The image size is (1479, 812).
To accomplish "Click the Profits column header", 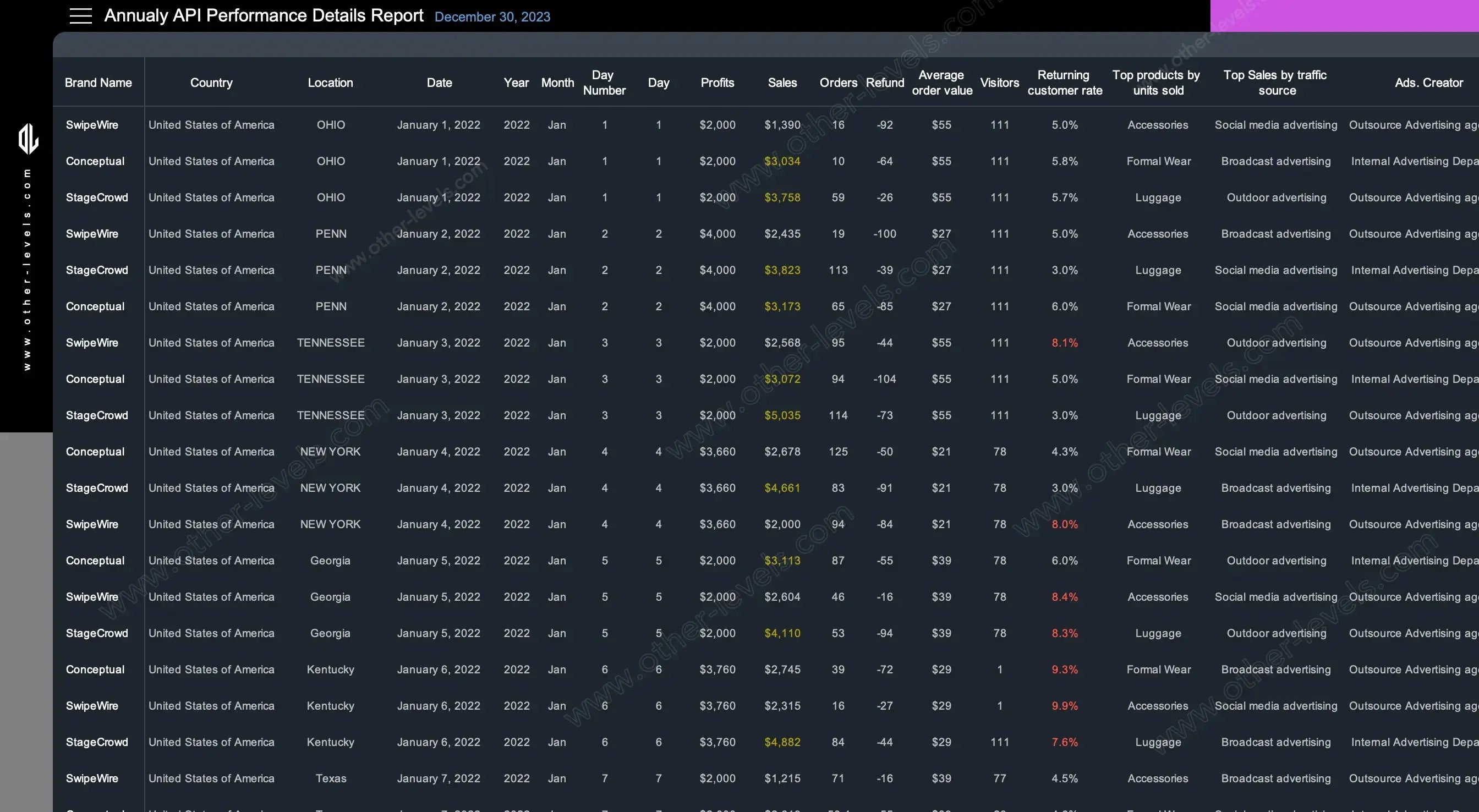I will (717, 83).
